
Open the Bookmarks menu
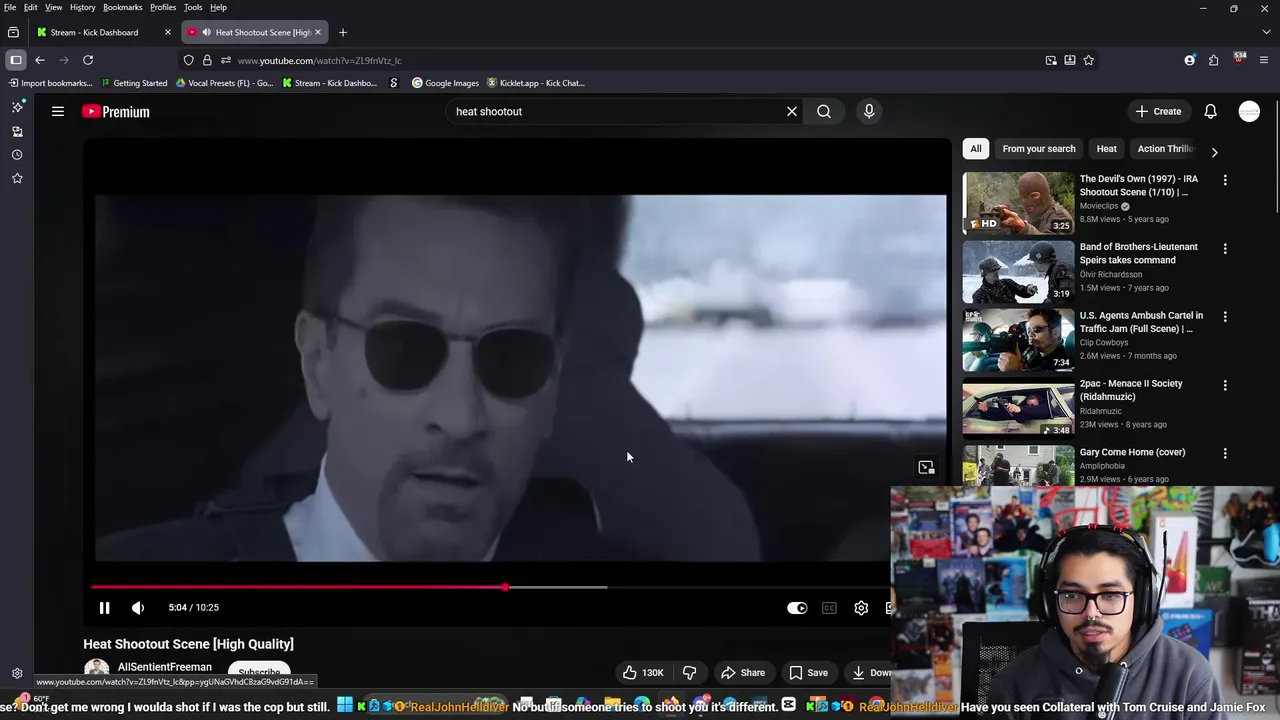(123, 7)
